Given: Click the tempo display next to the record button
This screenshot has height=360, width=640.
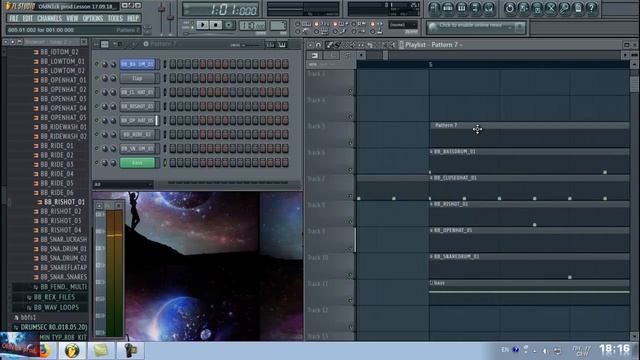Looking at the screenshot, I should [x=252, y=25].
